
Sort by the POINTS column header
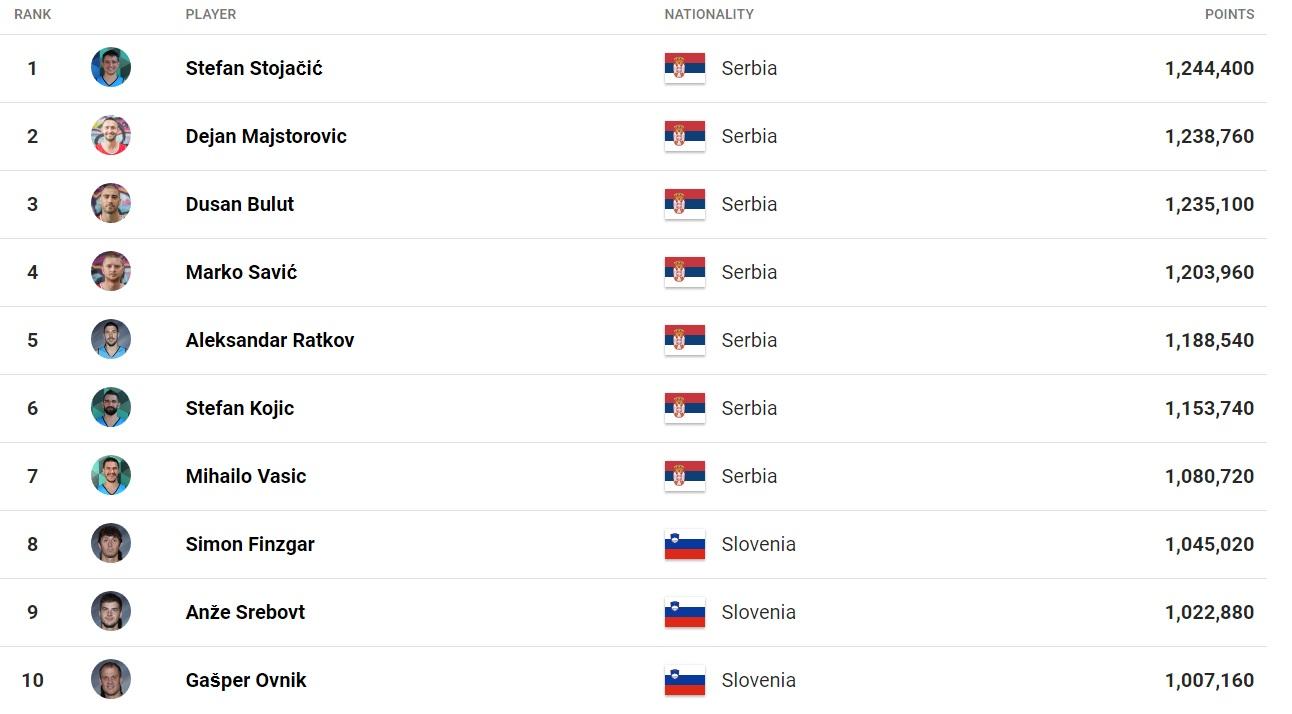(x=1229, y=14)
